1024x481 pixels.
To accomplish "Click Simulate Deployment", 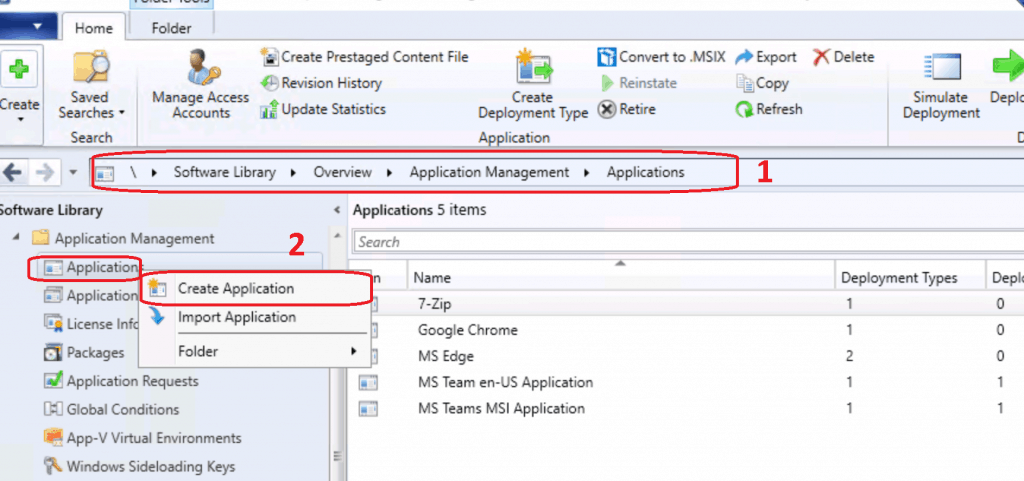I will [940, 86].
